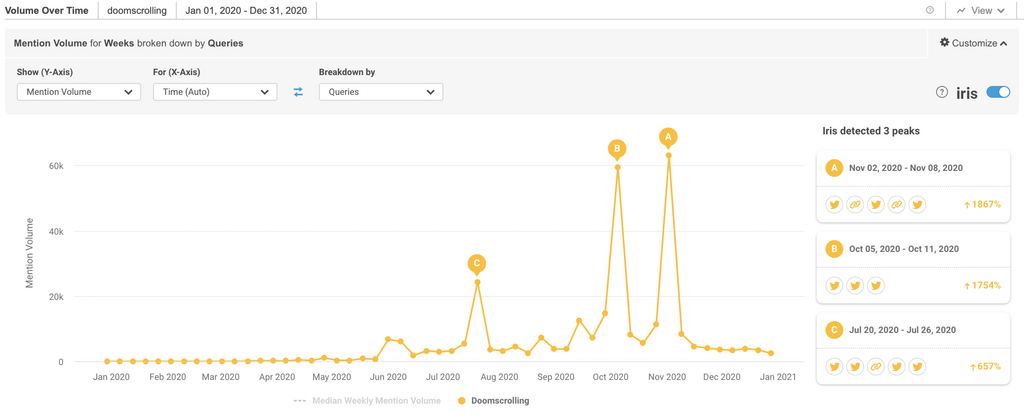Toggle Median Weekly Mention Volume legend entry
This screenshot has height=415, width=1024.
tap(367, 401)
